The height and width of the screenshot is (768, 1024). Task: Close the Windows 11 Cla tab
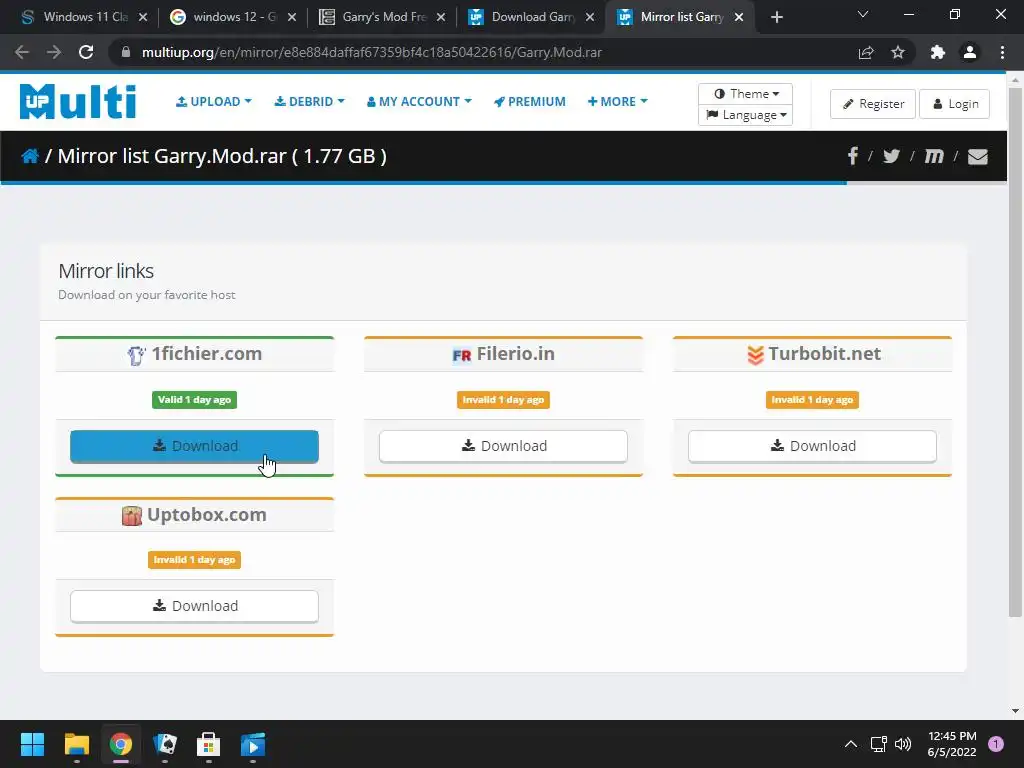point(143,18)
